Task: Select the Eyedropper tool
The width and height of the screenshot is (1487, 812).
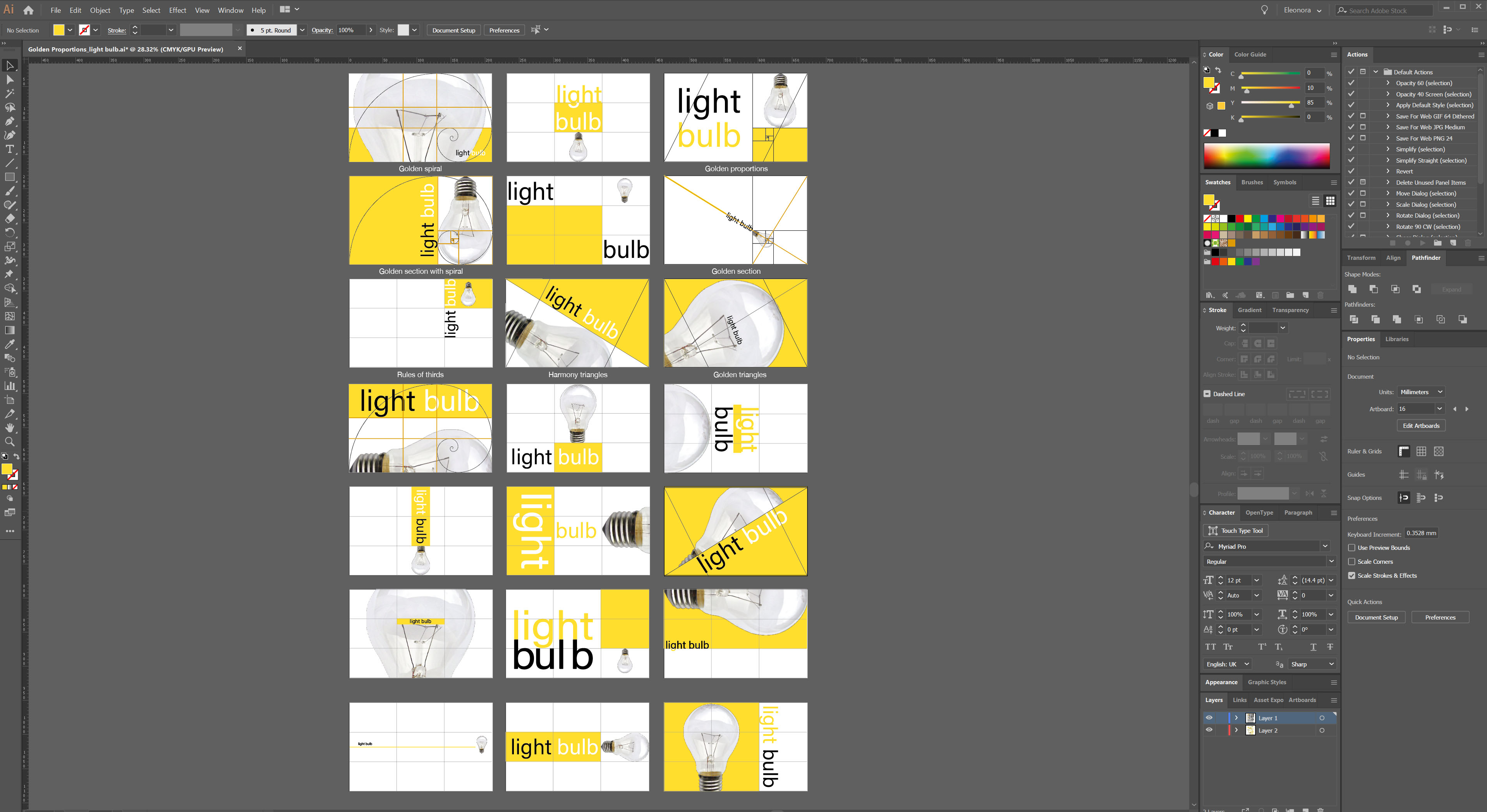Action: (10, 345)
